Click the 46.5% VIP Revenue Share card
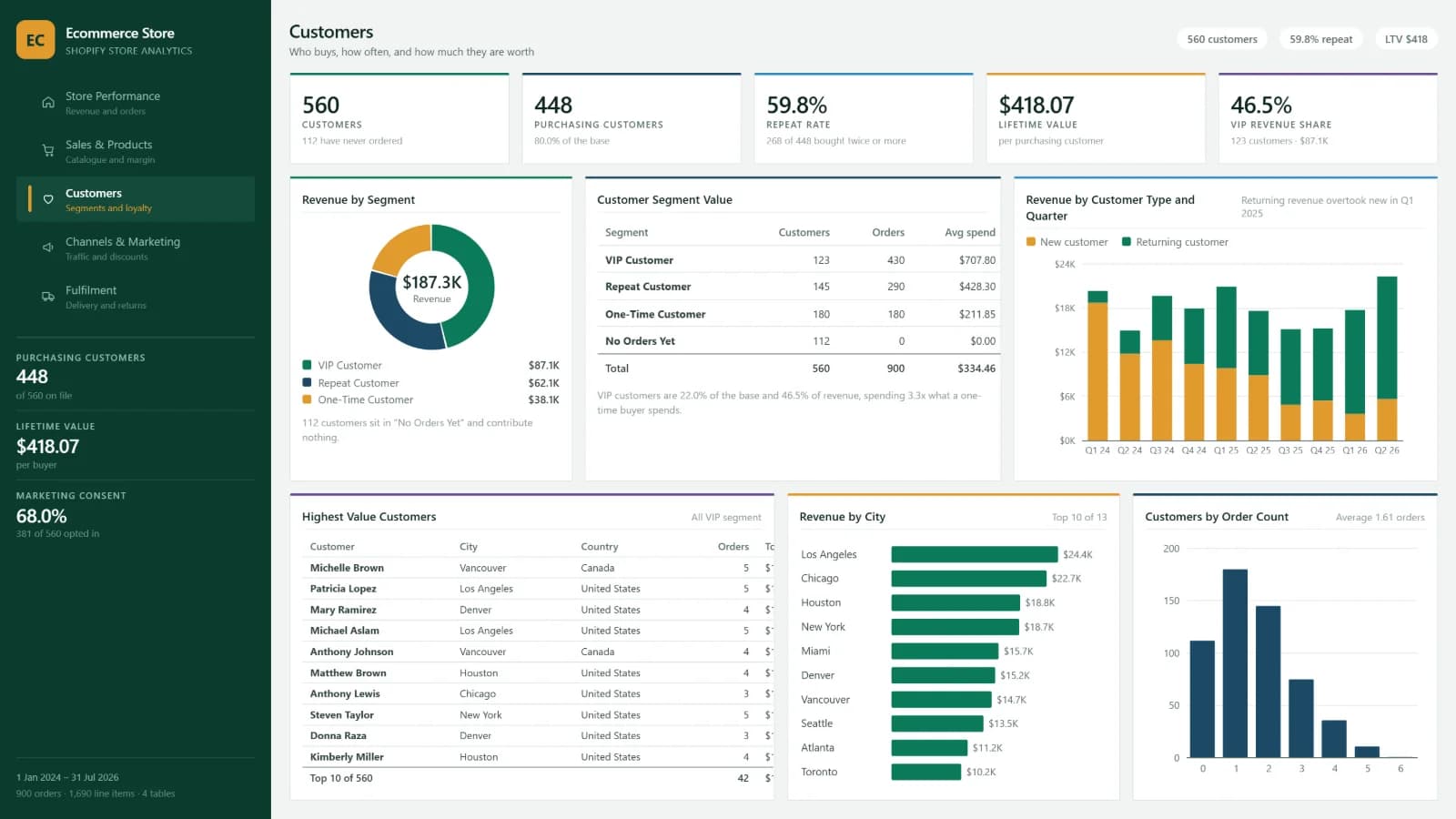The height and width of the screenshot is (819, 1456). [1328, 118]
